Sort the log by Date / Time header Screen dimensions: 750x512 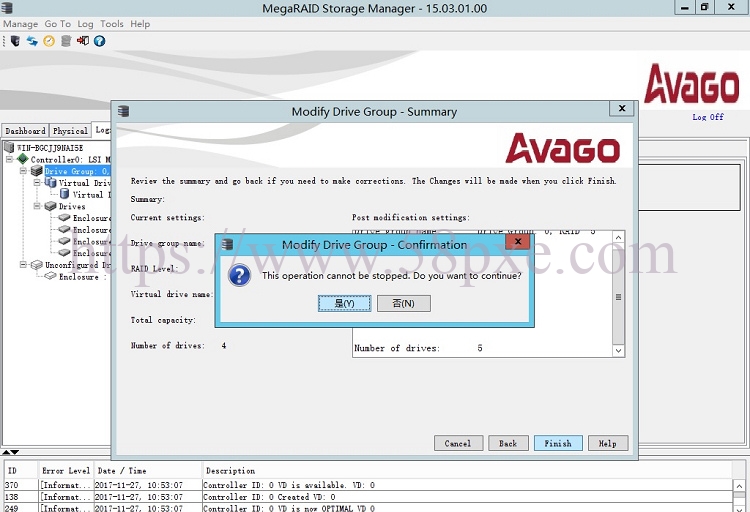[147, 470]
